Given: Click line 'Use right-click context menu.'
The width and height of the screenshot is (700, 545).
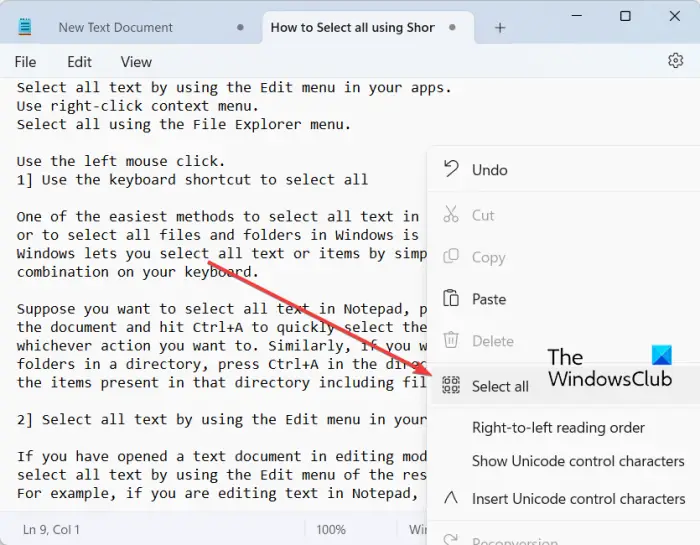Looking at the screenshot, I should tap(138, 106).
